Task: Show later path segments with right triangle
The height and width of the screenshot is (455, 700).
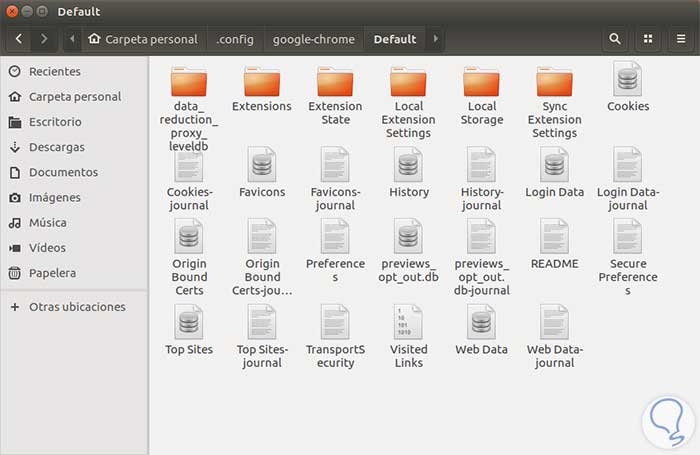Action: [x=435, y=39]
